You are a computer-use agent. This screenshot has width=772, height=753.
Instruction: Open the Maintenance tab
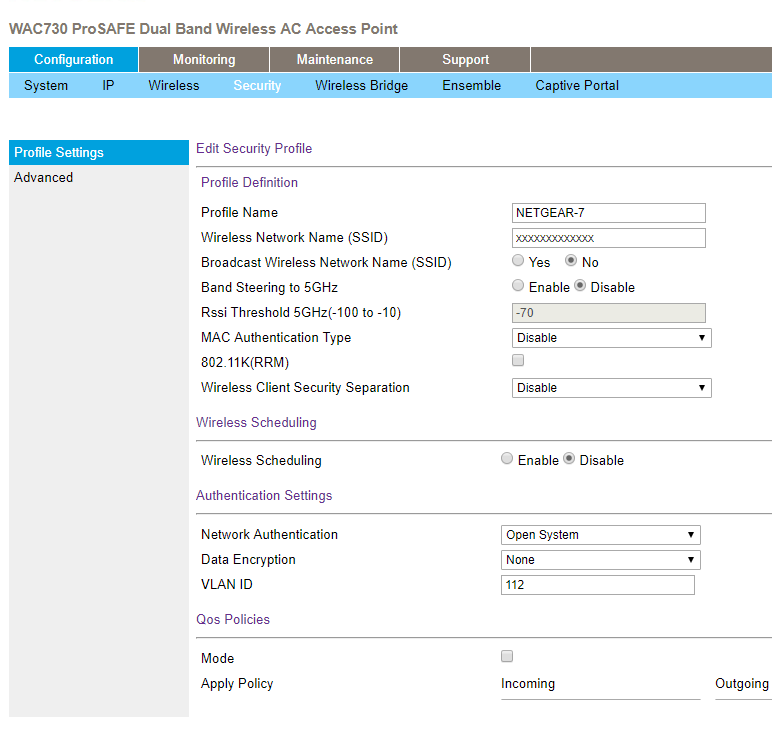coord(334,60)
